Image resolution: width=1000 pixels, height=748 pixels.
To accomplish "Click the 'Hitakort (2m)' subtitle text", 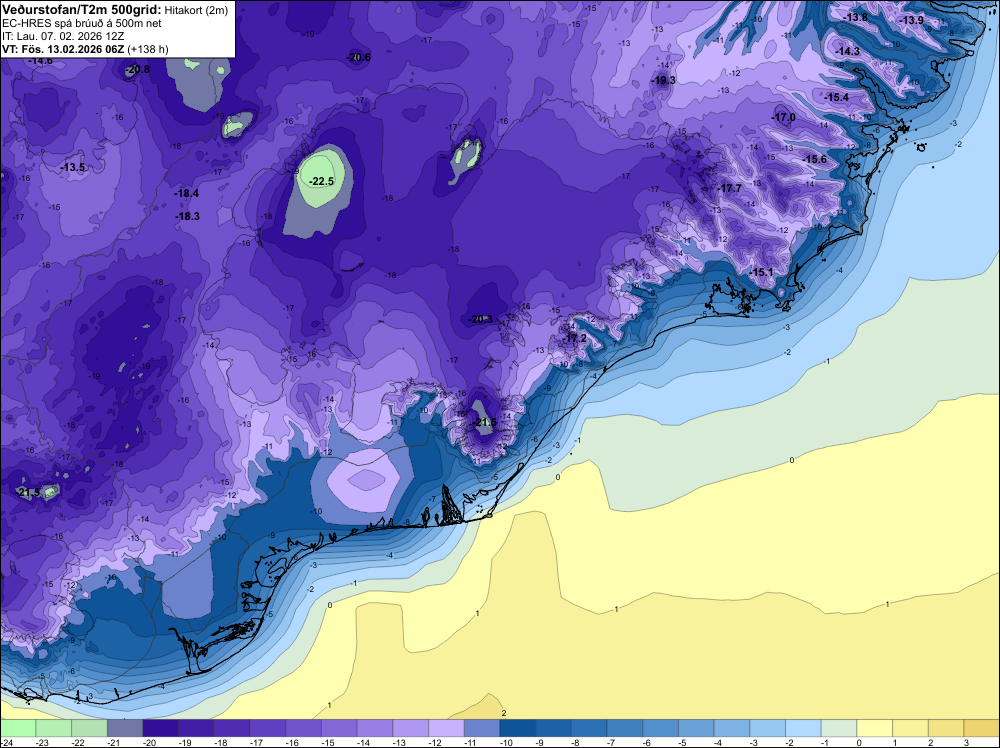I will (x=196, y=10).
